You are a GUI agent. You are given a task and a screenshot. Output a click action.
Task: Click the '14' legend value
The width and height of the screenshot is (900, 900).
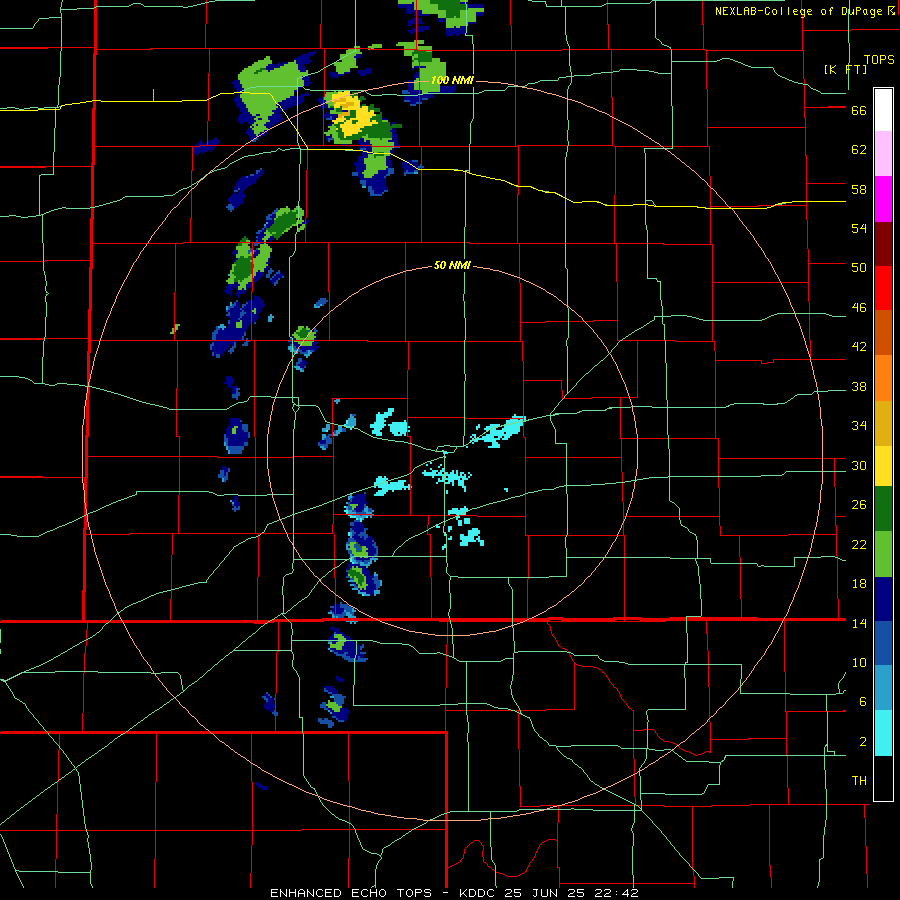(859, 623)
